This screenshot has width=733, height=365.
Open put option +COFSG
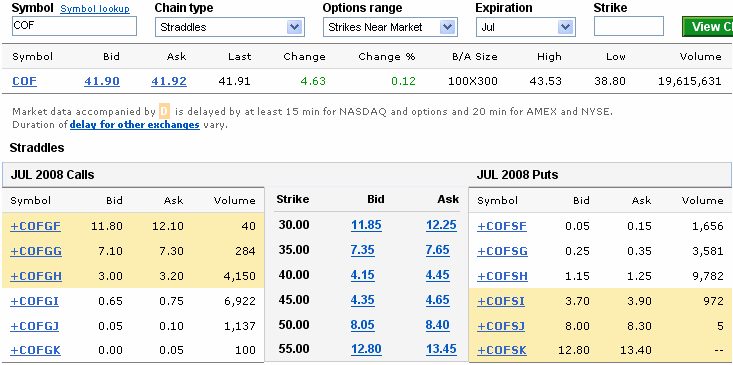pyautogui.click(x=503, y=251)
